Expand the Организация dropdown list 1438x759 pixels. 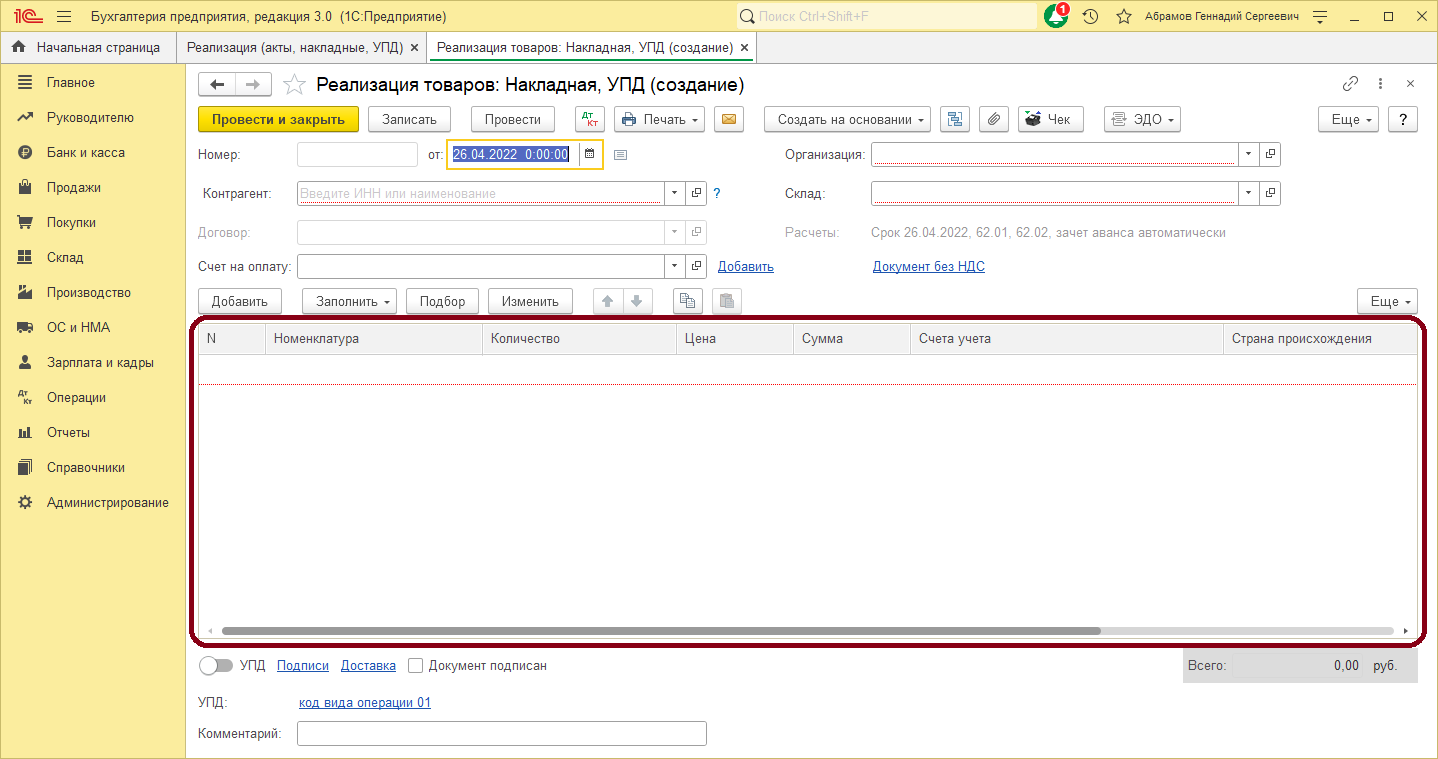coord(1248,154)
